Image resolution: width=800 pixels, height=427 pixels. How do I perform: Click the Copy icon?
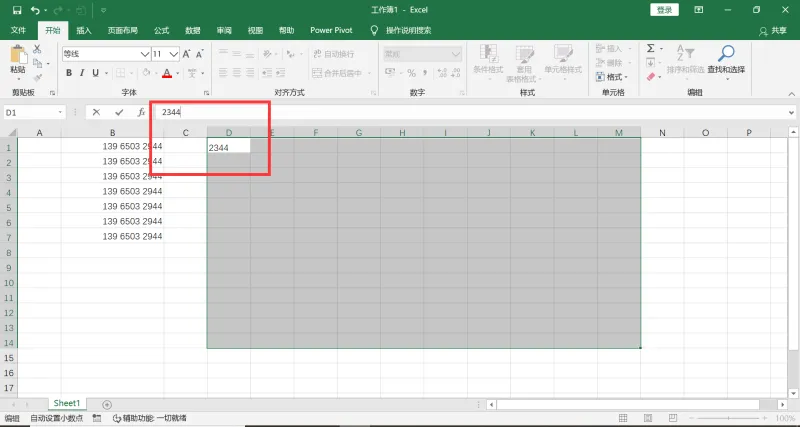[37, 63]
